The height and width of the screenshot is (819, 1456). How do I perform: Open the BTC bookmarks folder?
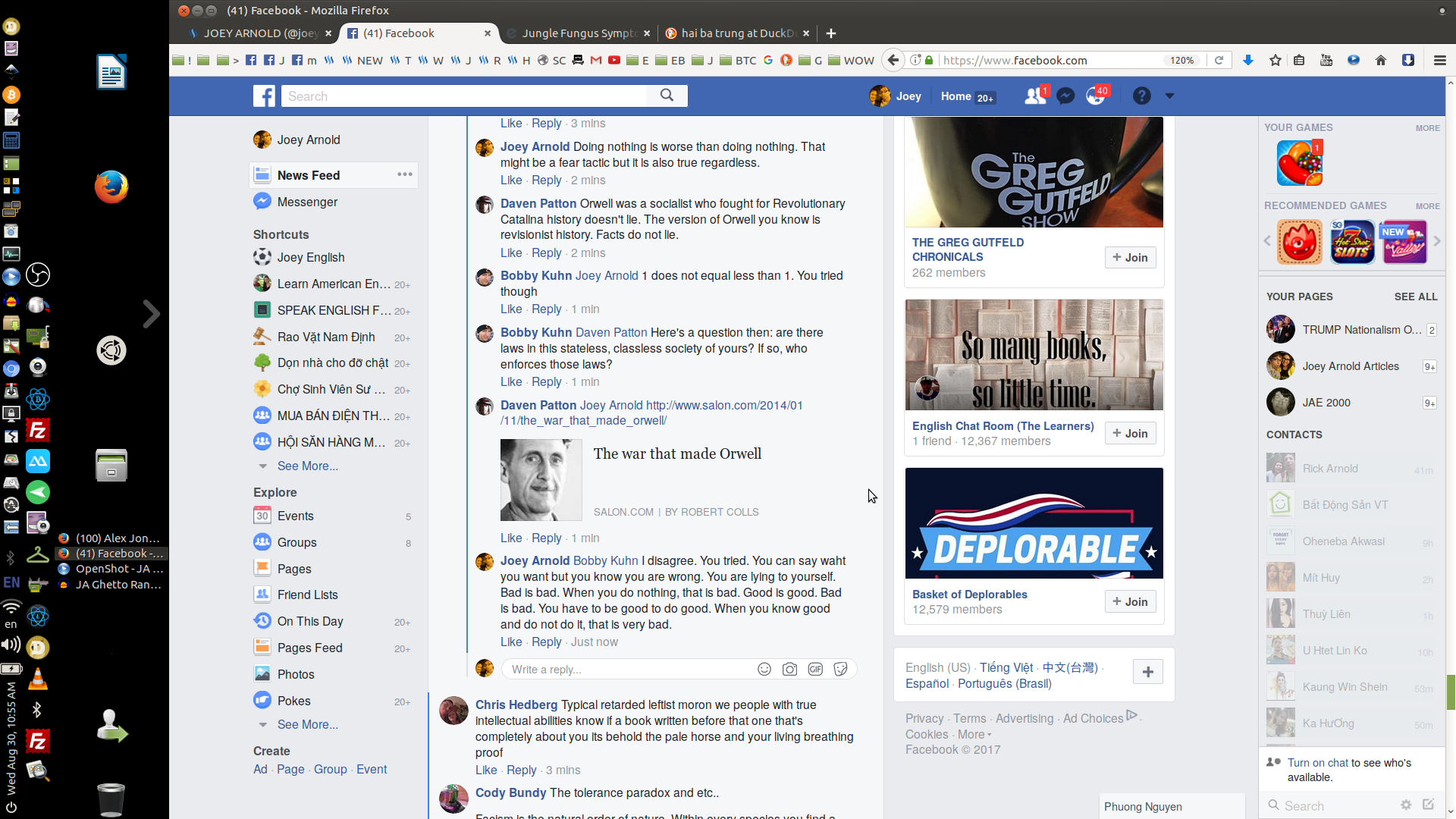pos(738,60)
